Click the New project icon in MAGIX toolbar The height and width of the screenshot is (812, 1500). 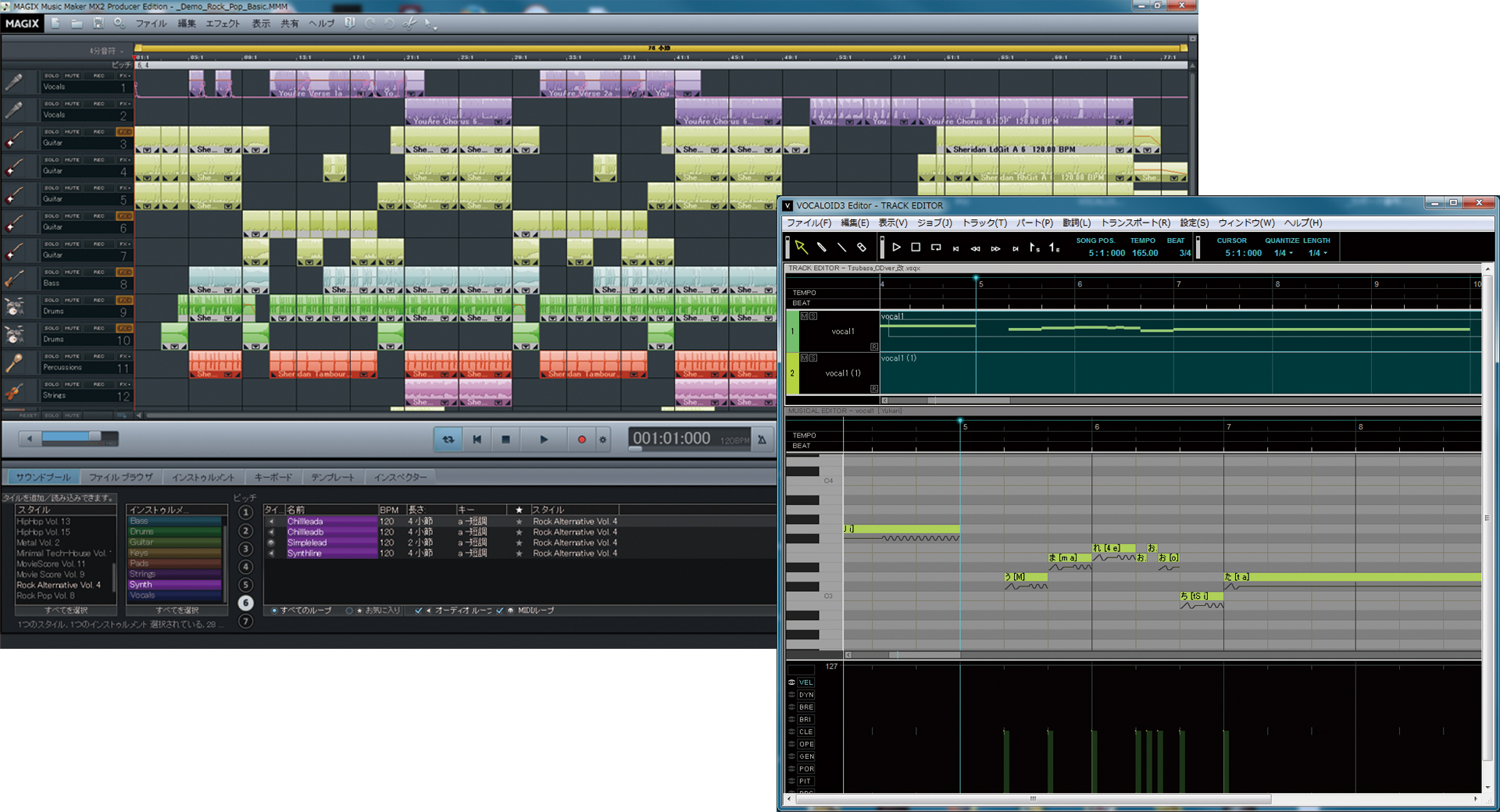[x=55, y=23]
